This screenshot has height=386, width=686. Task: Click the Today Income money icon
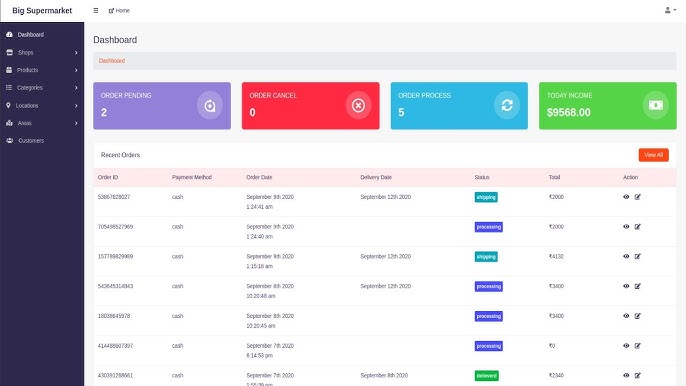[x=655, y=105]
